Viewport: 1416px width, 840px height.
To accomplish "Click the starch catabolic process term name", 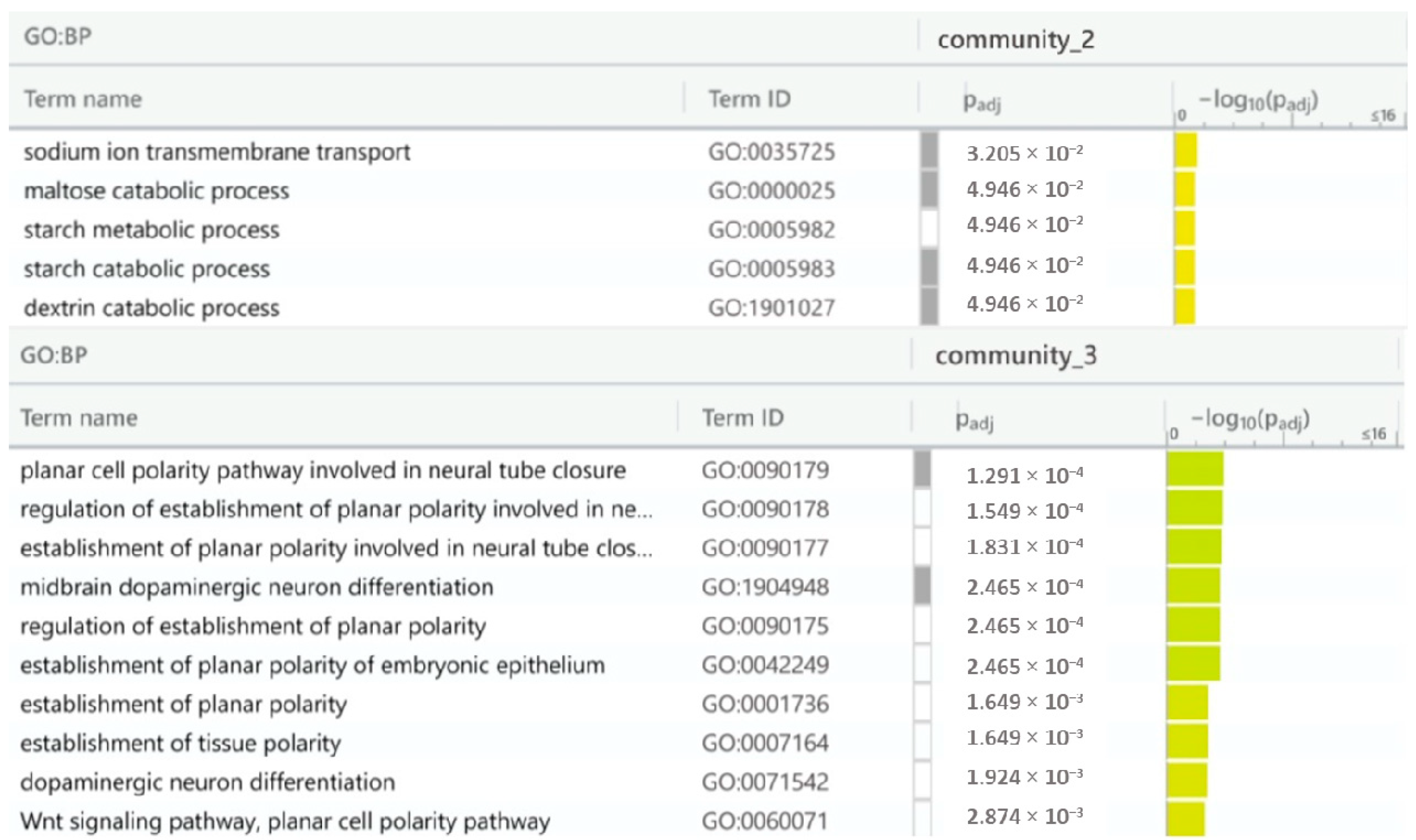I will coord(147,269).
